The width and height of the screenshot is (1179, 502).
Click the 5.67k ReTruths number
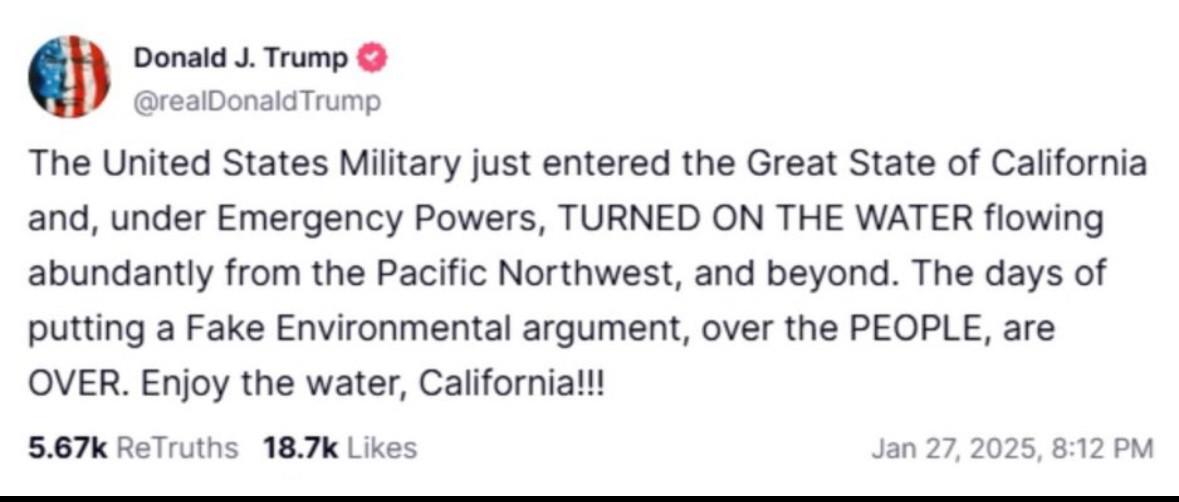[68, 449]
